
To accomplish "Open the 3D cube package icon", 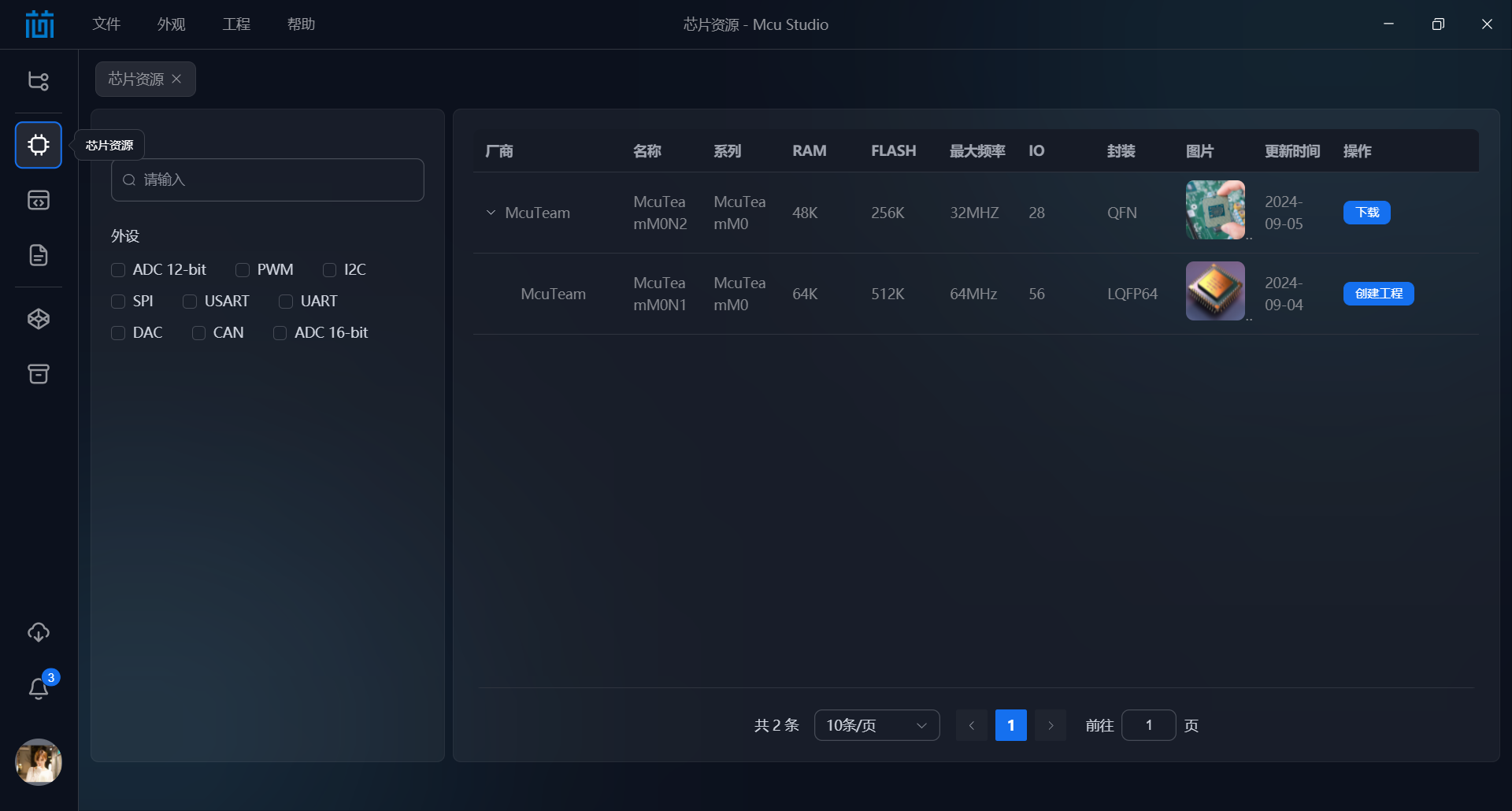I will click(39, 319).
